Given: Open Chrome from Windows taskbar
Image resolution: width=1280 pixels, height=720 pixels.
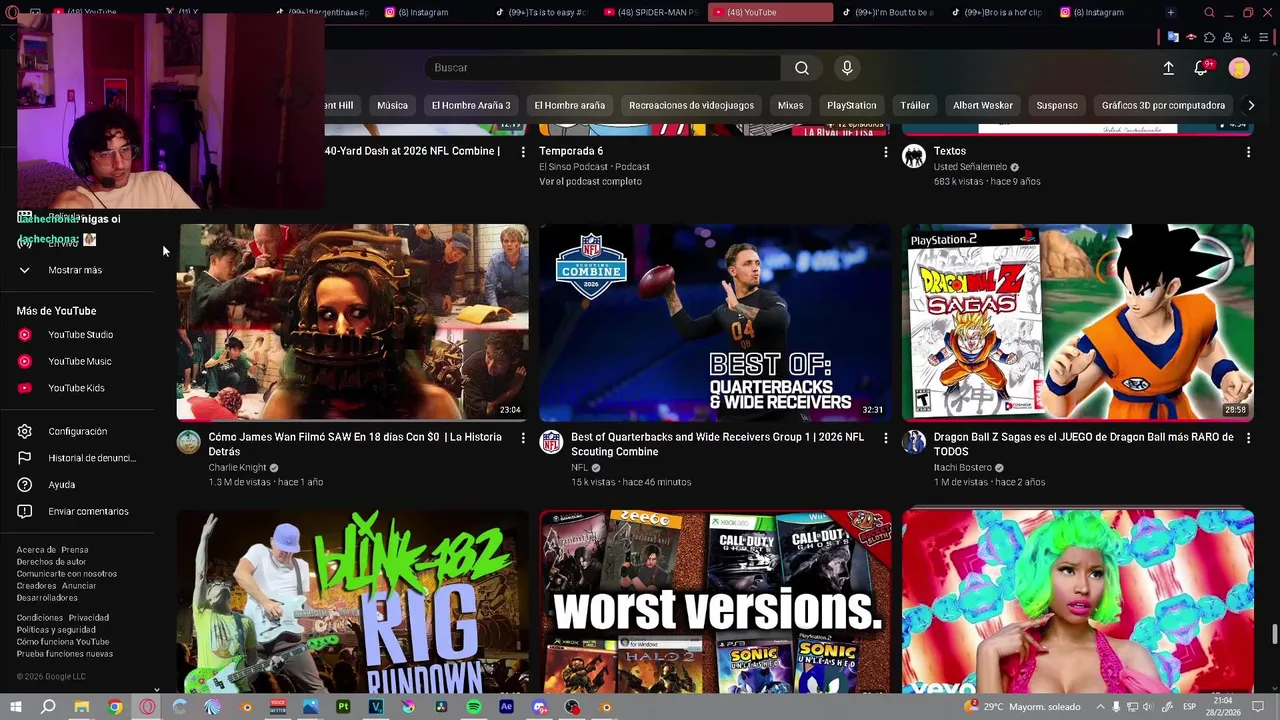Looking at the screenshot, I should (115, 707).
